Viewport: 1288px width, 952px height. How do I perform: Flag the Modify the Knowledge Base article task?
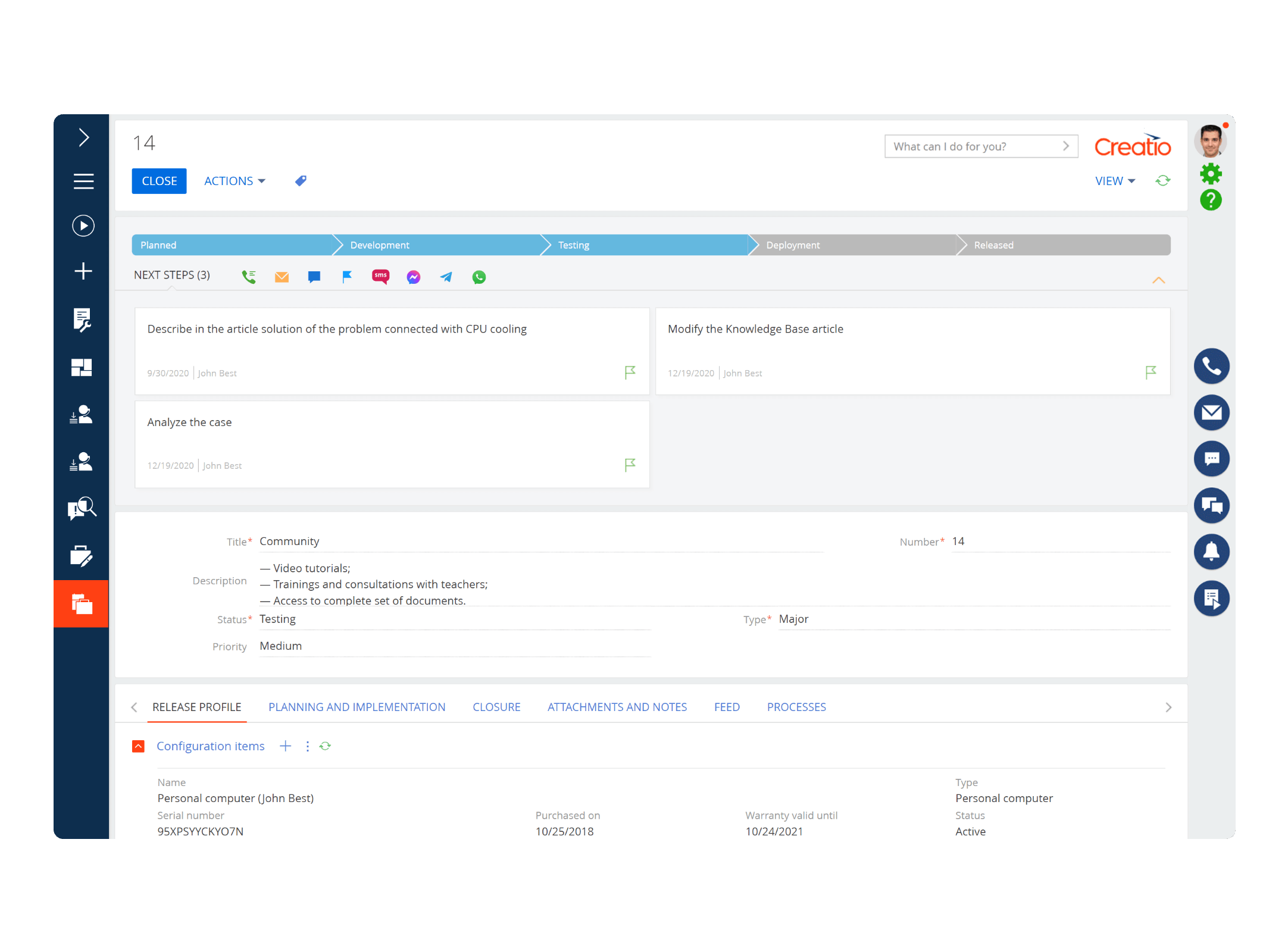tap(1150, 372)
